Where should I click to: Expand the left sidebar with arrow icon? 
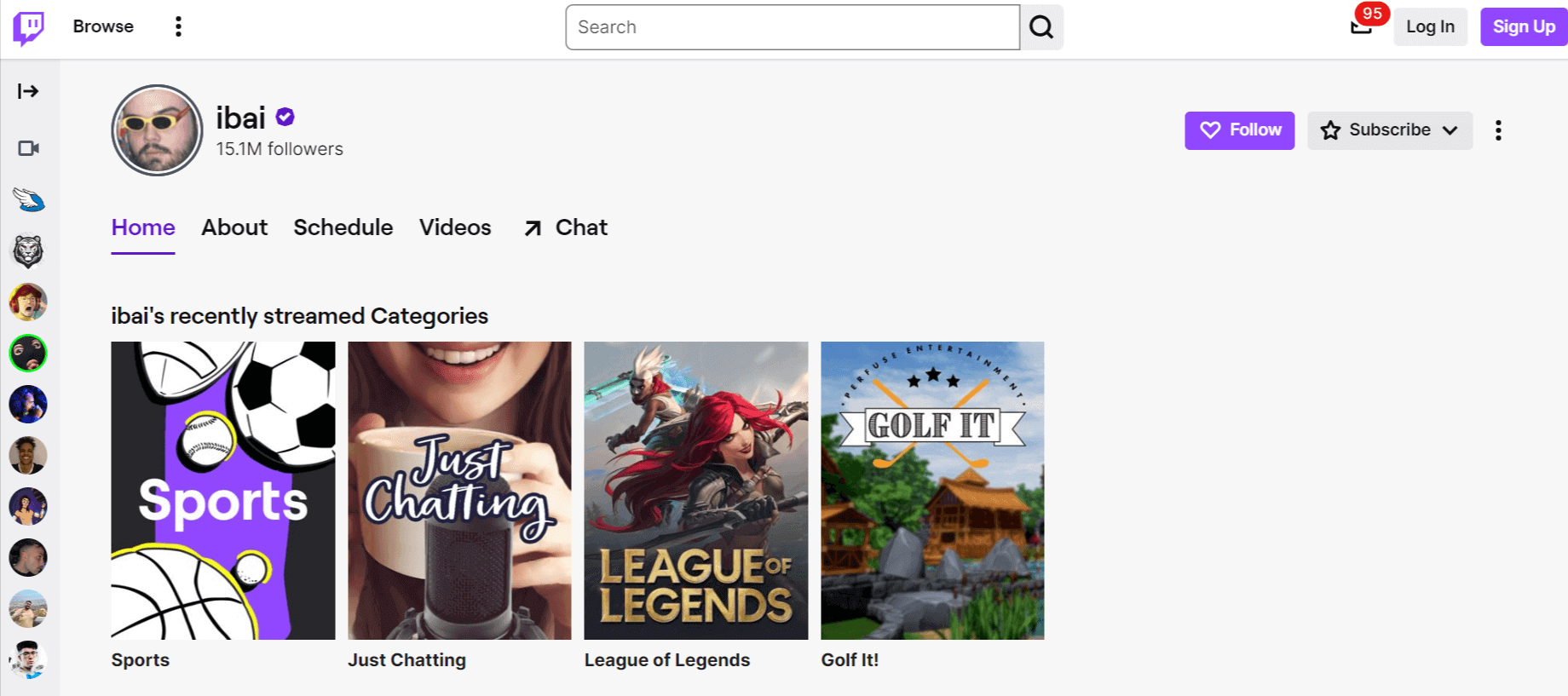coord(28,91)
